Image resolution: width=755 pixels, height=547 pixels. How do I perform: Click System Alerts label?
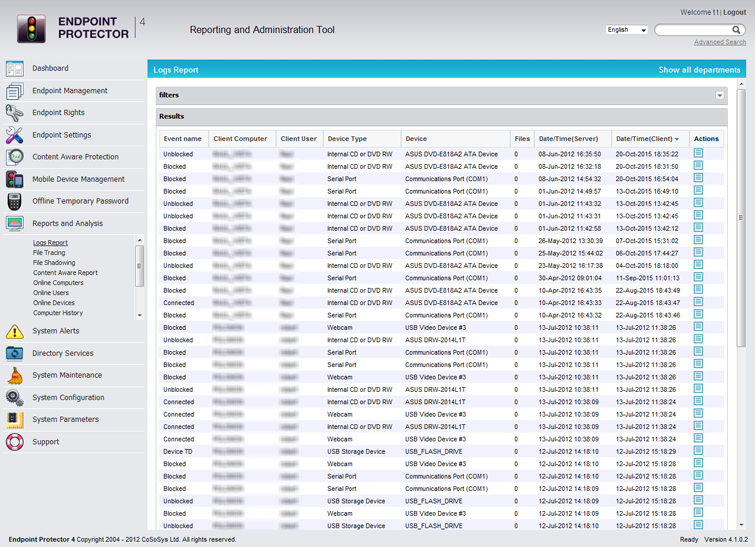[x=55, y=331]
